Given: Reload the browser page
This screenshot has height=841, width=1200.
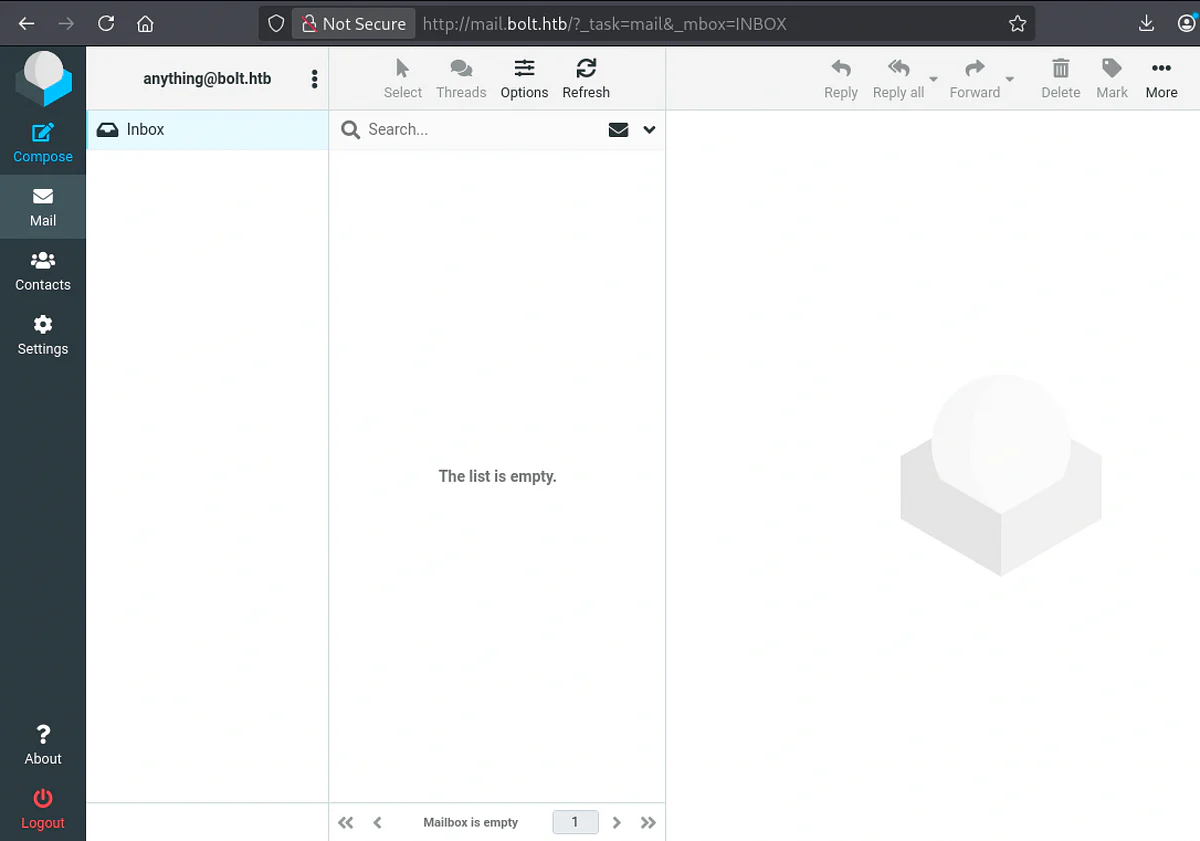Looking at the screenshot, I should (x=106, y=23).
